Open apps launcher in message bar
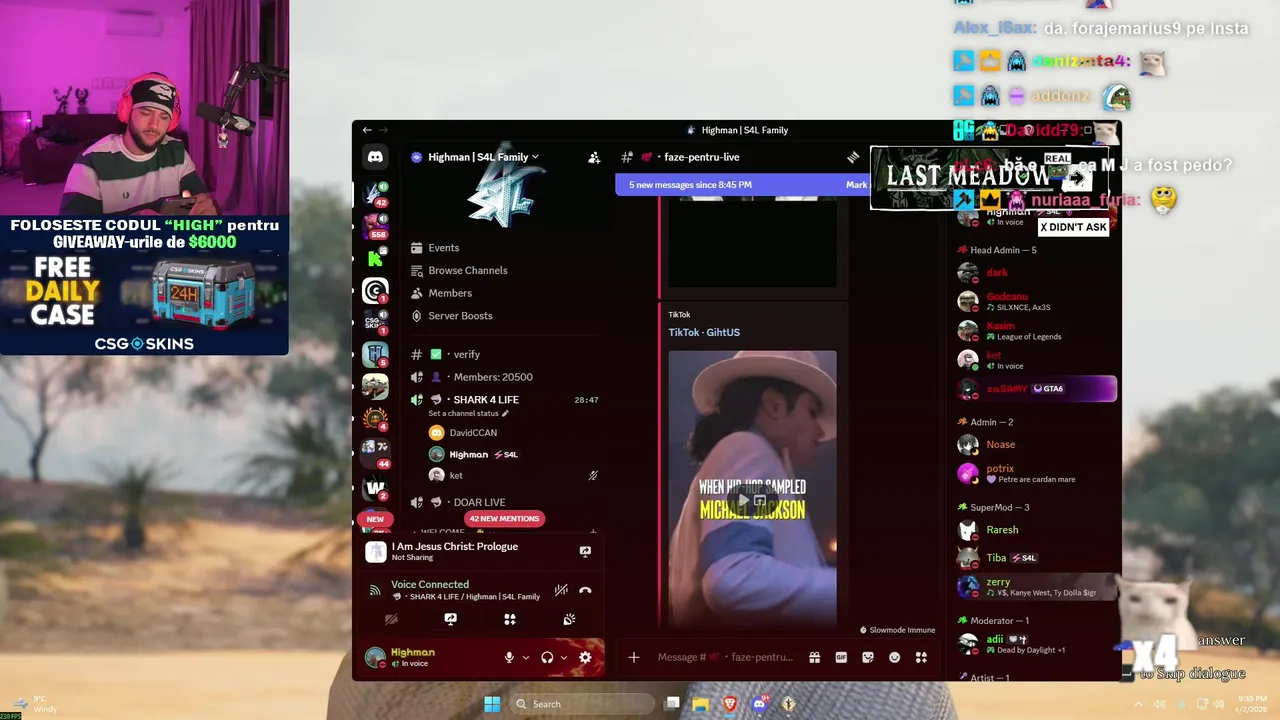Viewport: 1280px width, 720px height. point(921,657)
